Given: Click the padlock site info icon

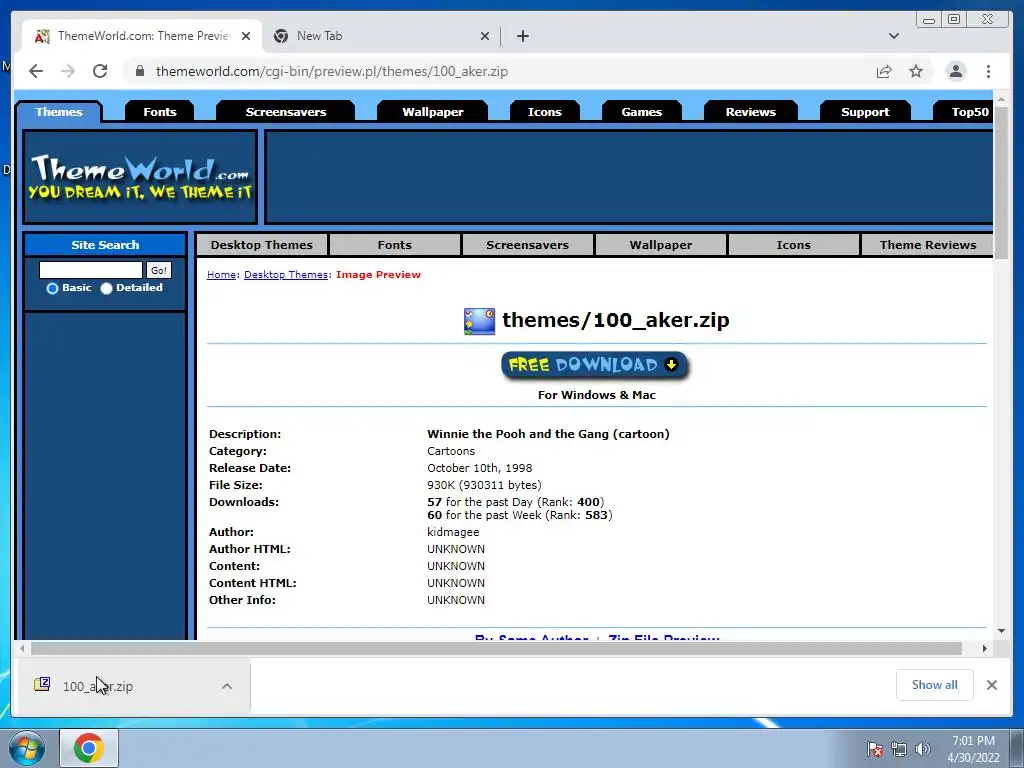Looking at the screenshot, I should click(139, 71).
